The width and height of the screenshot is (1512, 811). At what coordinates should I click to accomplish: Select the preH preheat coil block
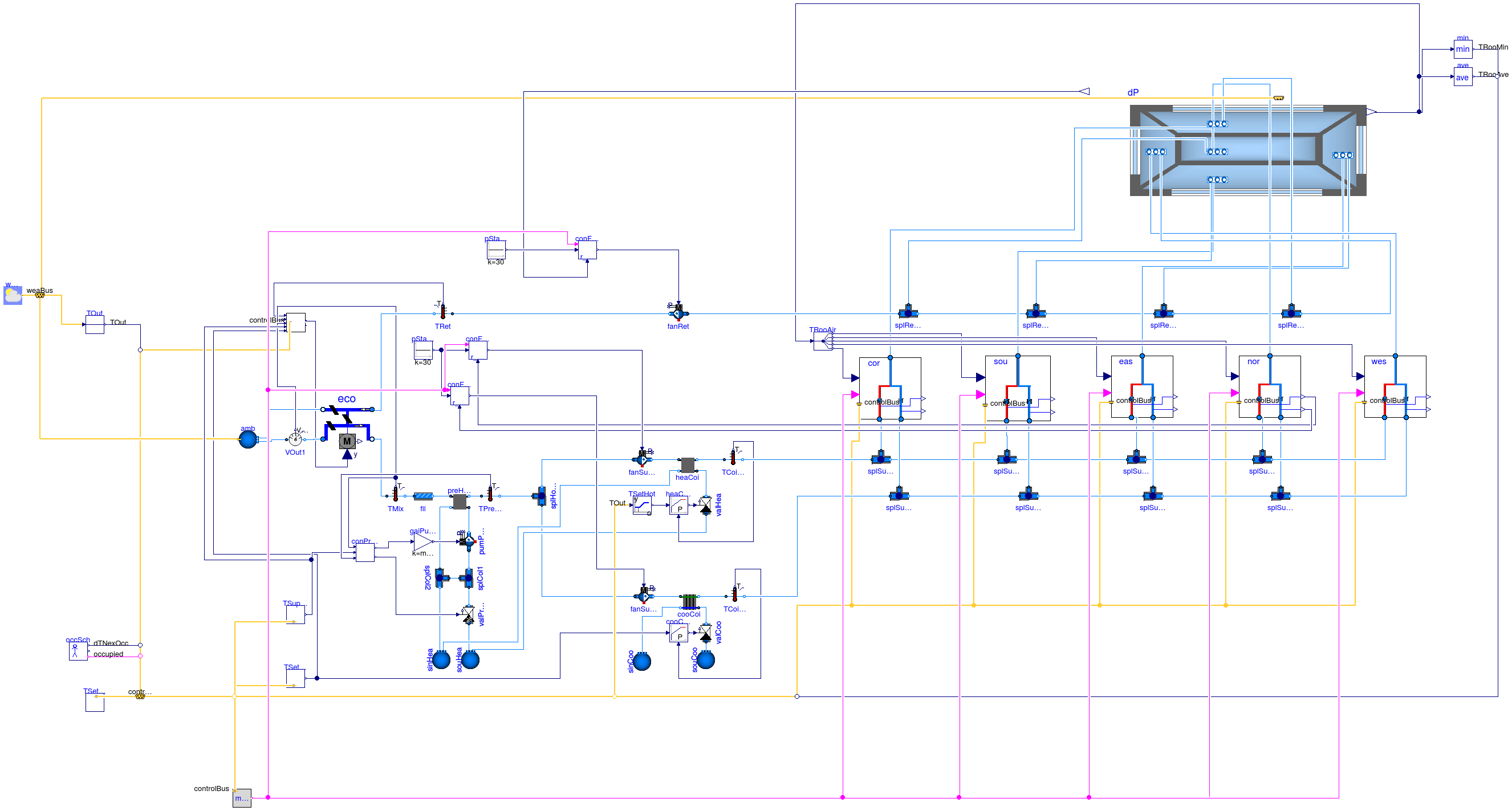[x=460, y=501]
